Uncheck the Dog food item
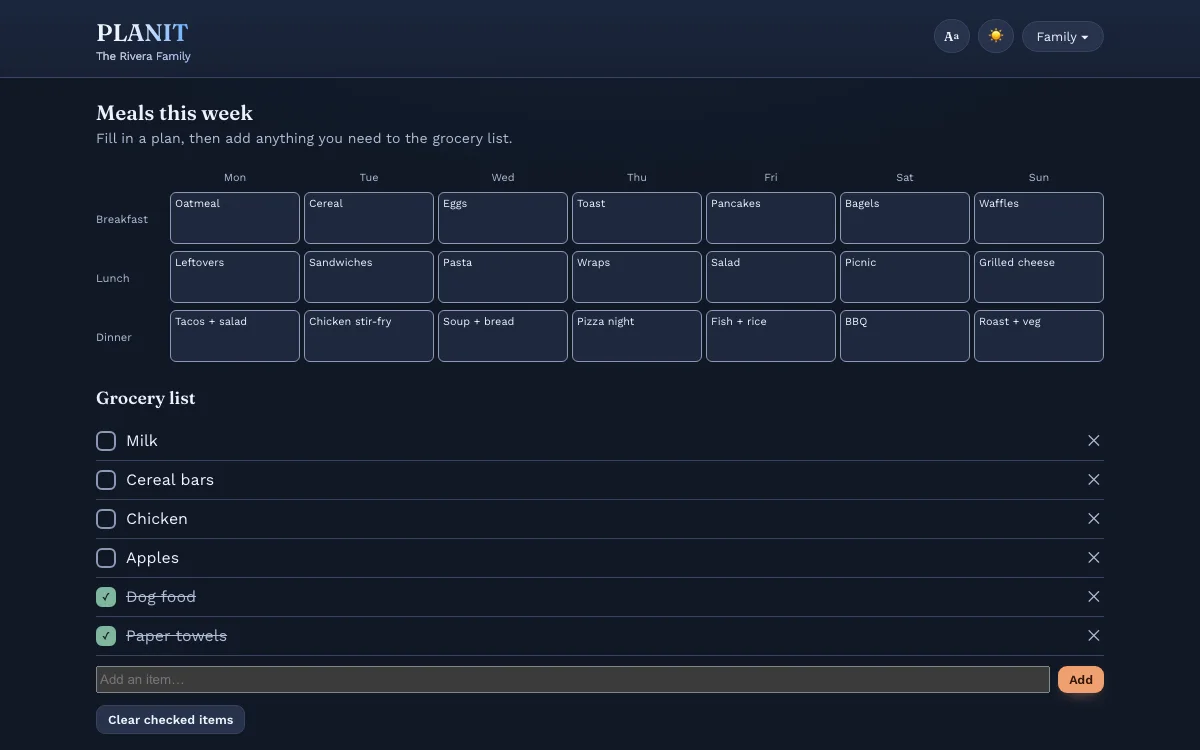This screenshot has height=750, width=1200. click(x=106, y=597)
